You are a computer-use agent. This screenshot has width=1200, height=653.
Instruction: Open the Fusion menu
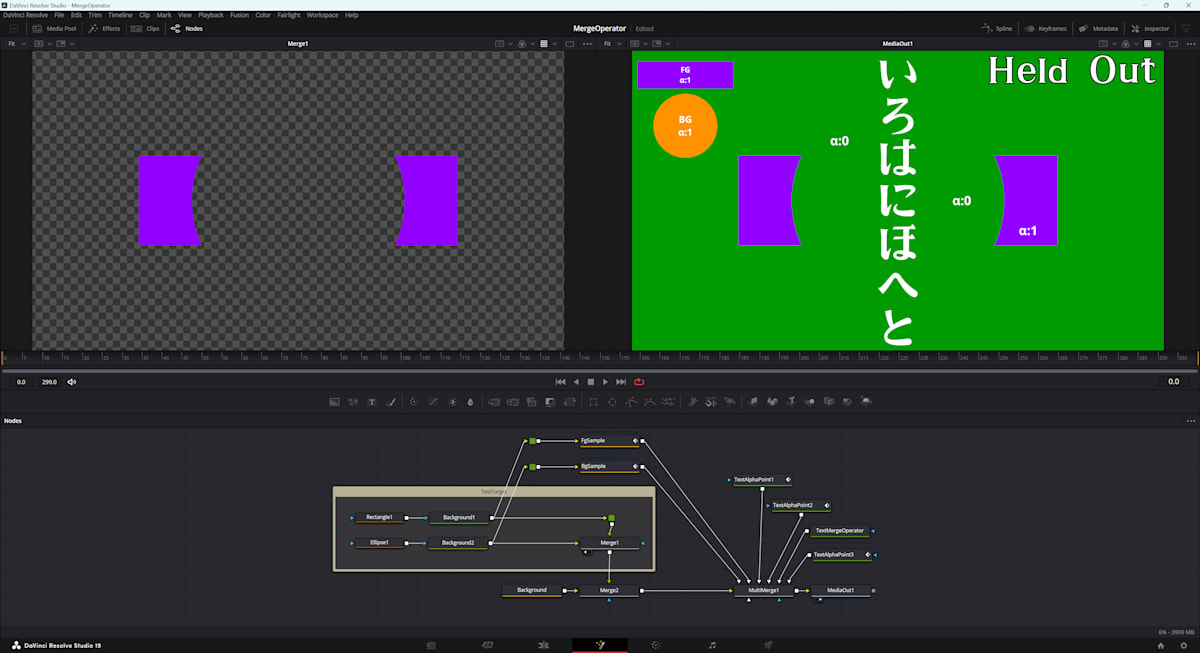239,15
